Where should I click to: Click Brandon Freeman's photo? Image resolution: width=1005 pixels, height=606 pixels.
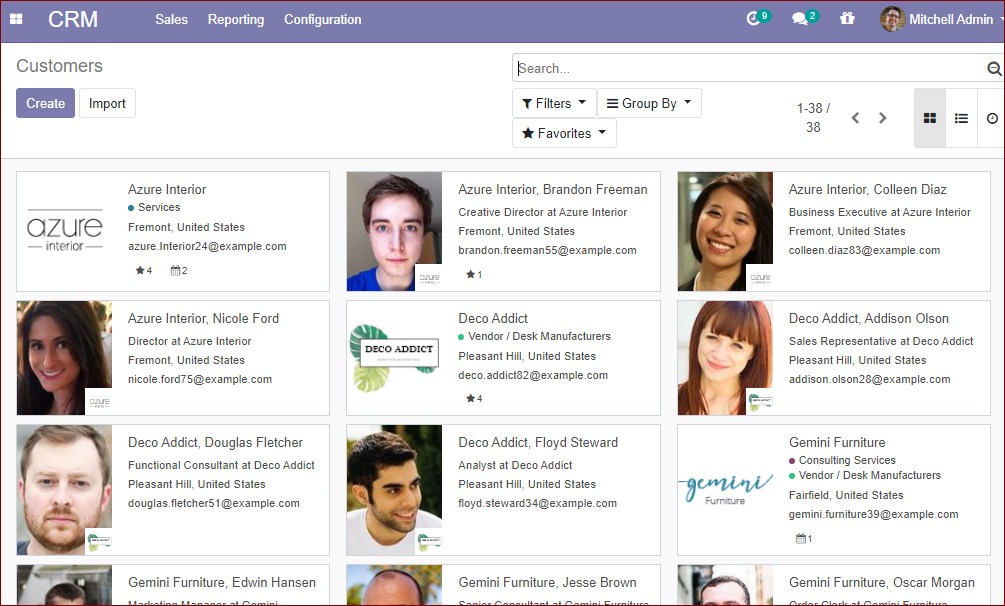[x=394, y=231]
